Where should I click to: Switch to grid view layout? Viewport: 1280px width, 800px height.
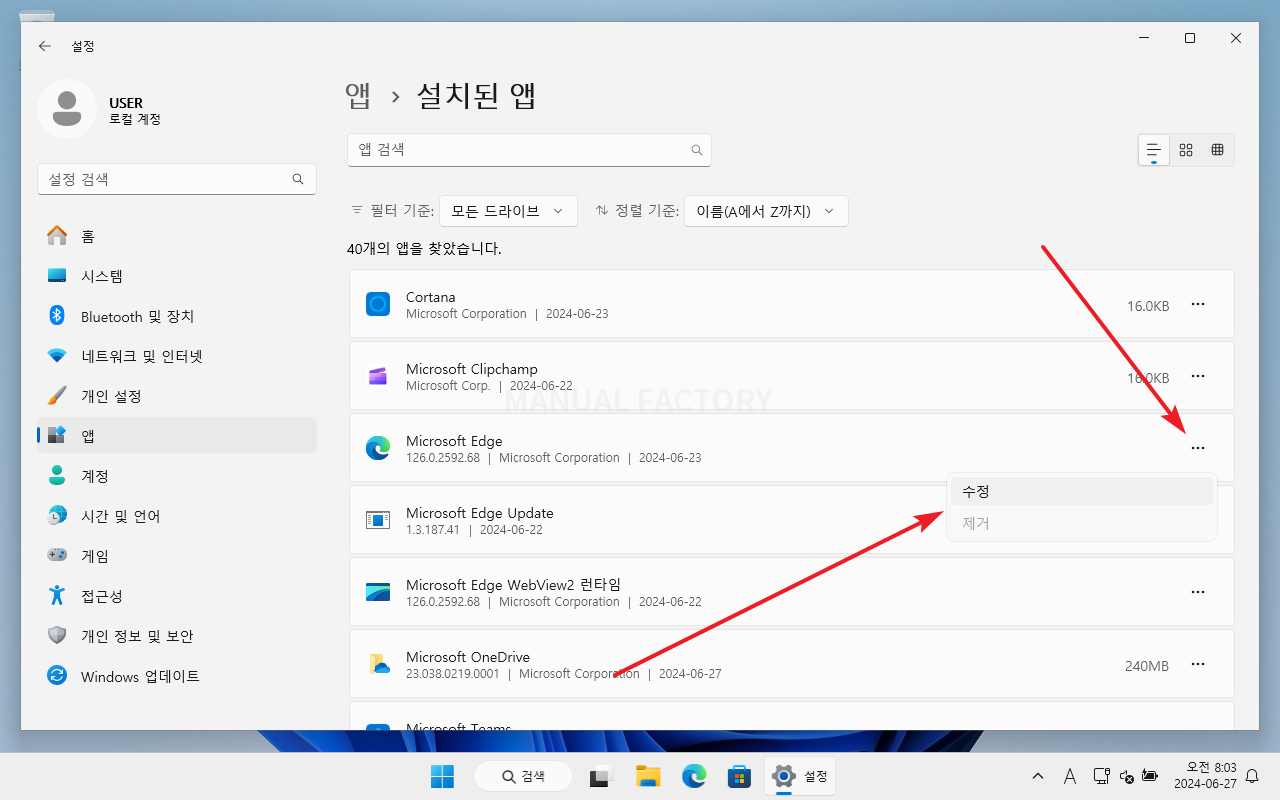coord(1186,150)
